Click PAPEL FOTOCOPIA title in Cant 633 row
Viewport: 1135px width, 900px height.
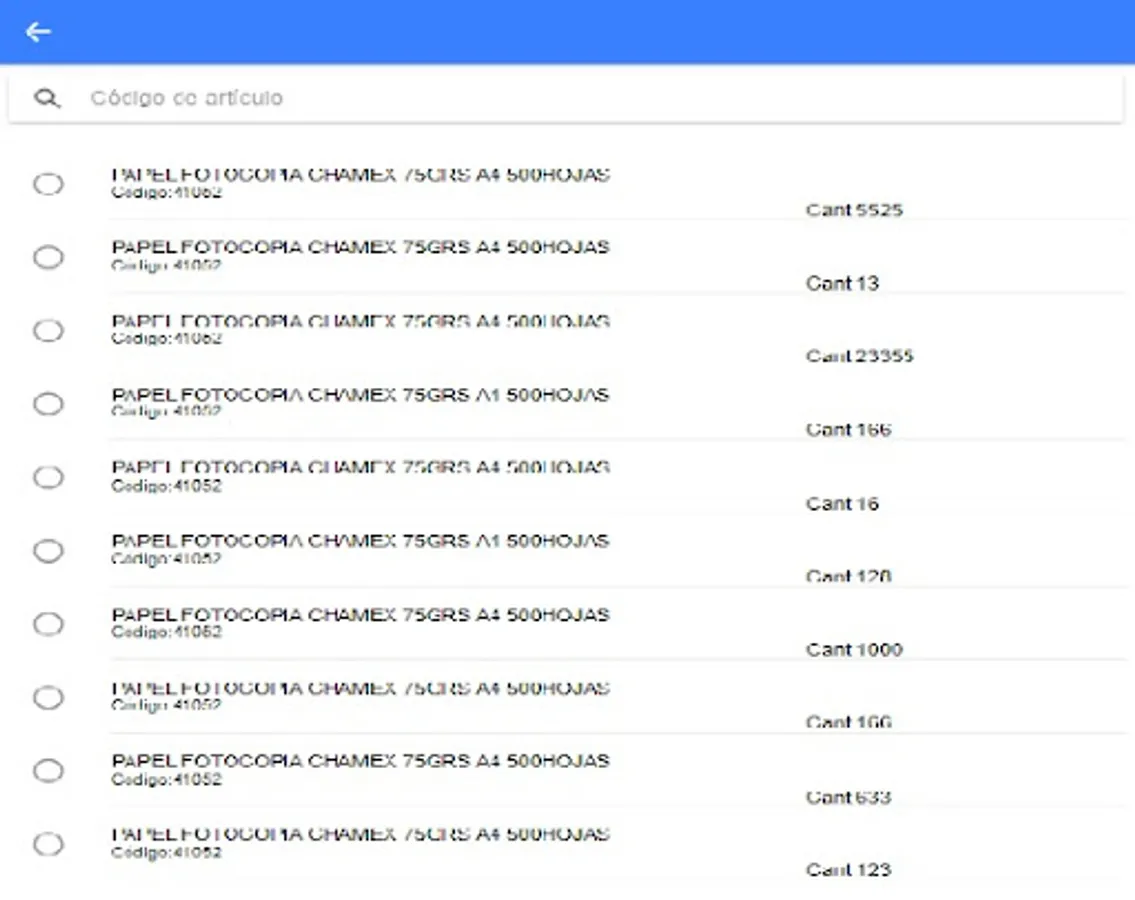360,761
